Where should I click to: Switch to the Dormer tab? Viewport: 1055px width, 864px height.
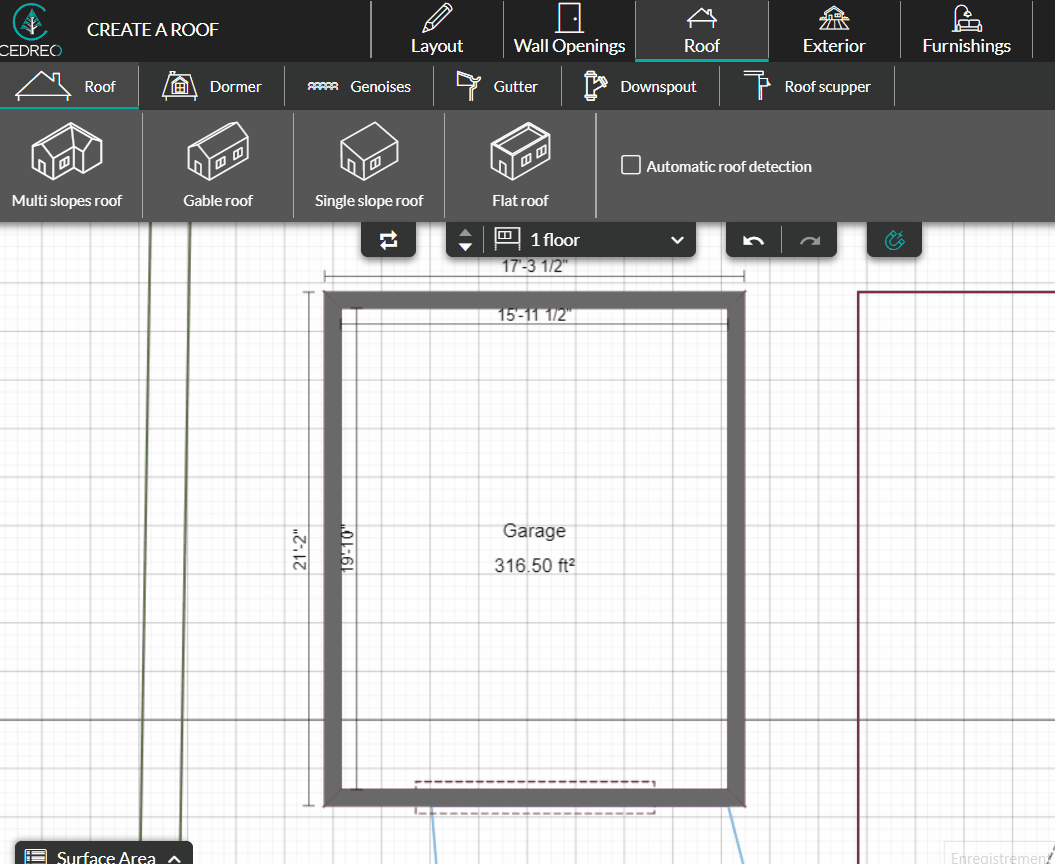tap(211, 86)
